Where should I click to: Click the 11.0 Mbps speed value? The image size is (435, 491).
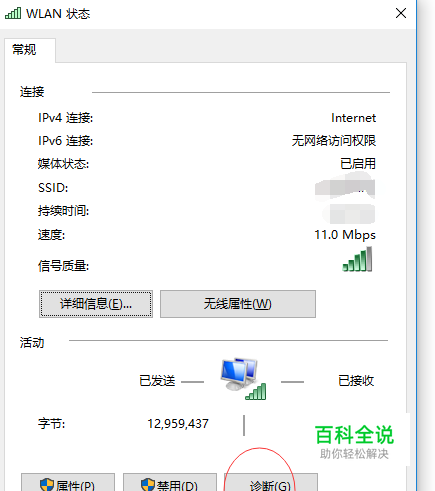pyautogui.click(x=345, y=235)
